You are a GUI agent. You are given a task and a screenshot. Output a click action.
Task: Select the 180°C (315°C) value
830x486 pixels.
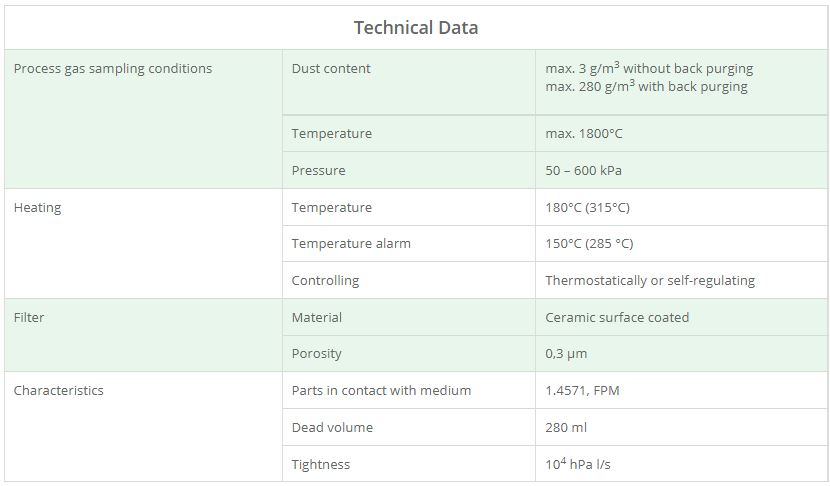(x=587, y=208)
